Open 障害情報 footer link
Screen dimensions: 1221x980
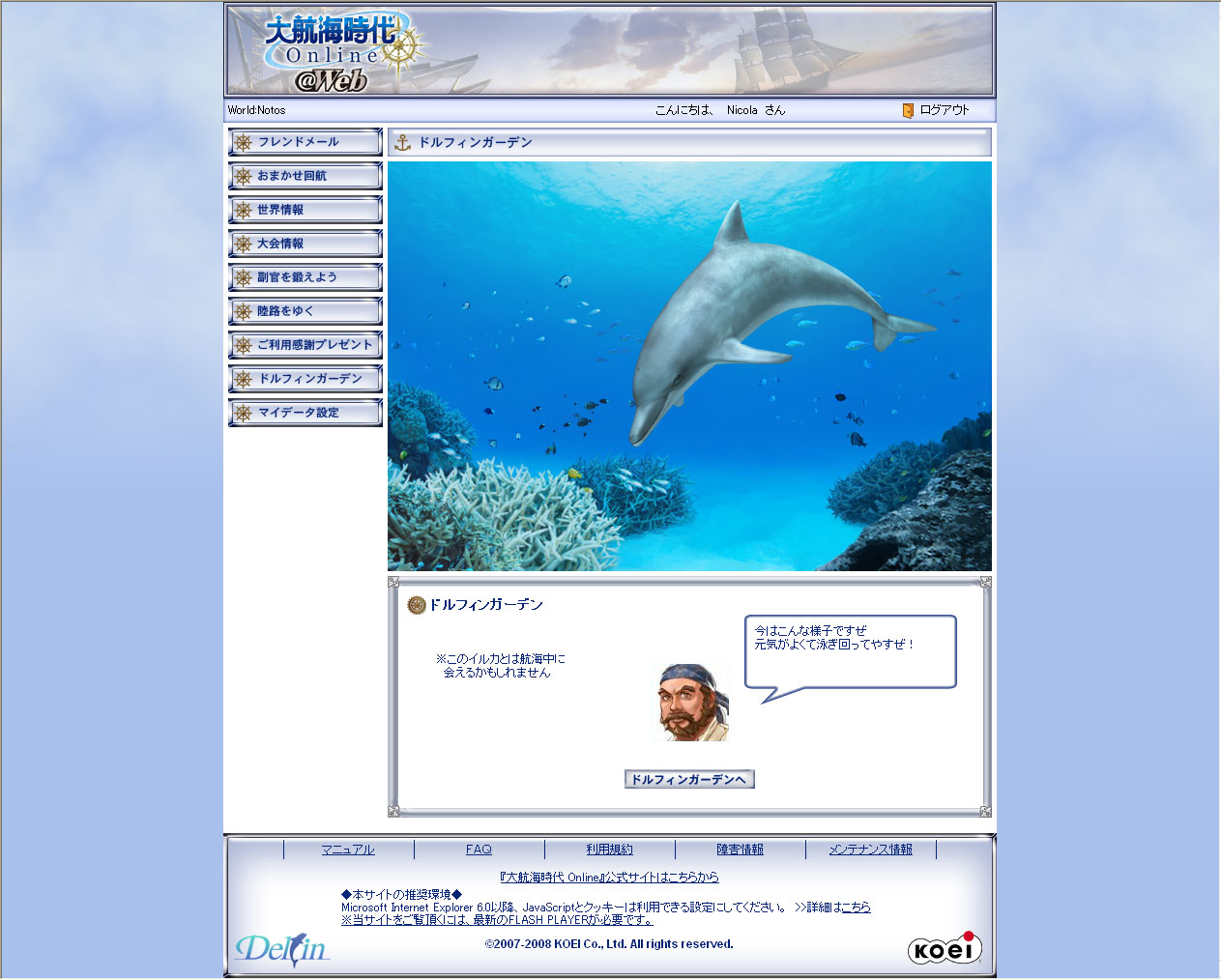pos(740,850)
